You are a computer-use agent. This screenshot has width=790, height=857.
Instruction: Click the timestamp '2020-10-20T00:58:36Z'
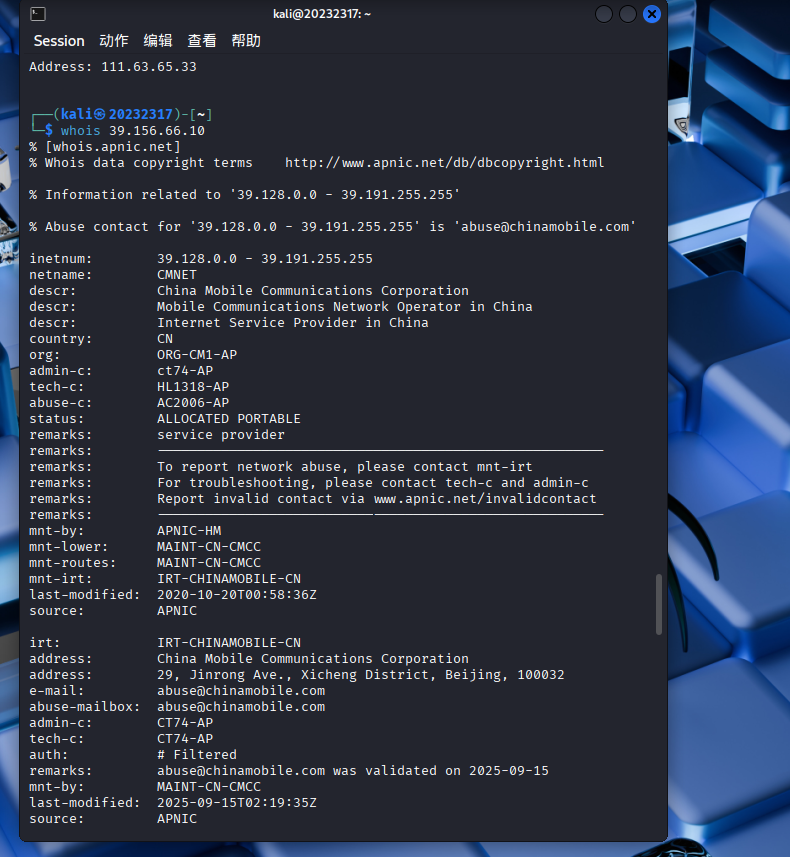coord(237,595)
